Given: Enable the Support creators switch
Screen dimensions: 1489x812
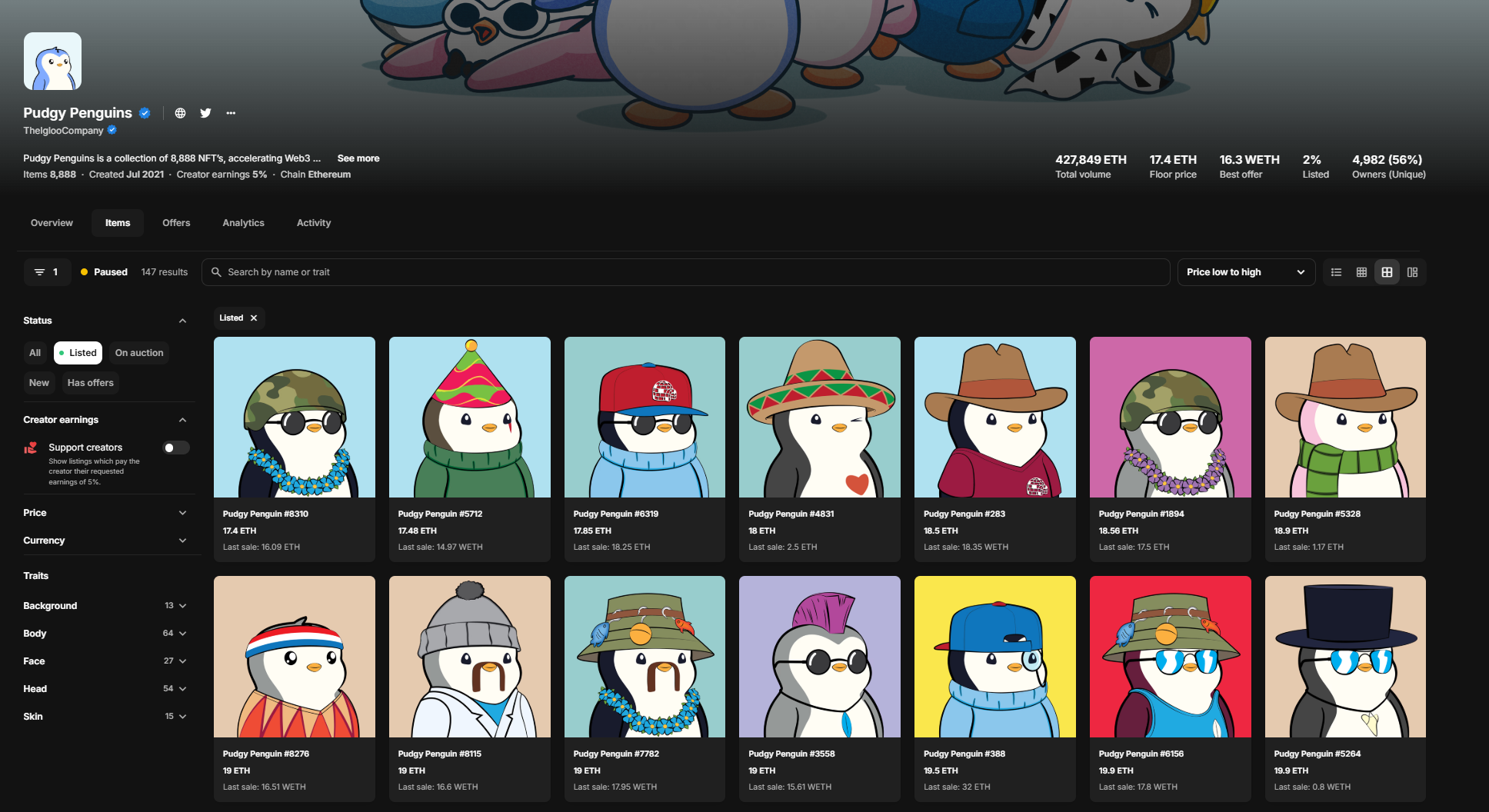Looking at the screenshot, I should click(x=176, y=448).
